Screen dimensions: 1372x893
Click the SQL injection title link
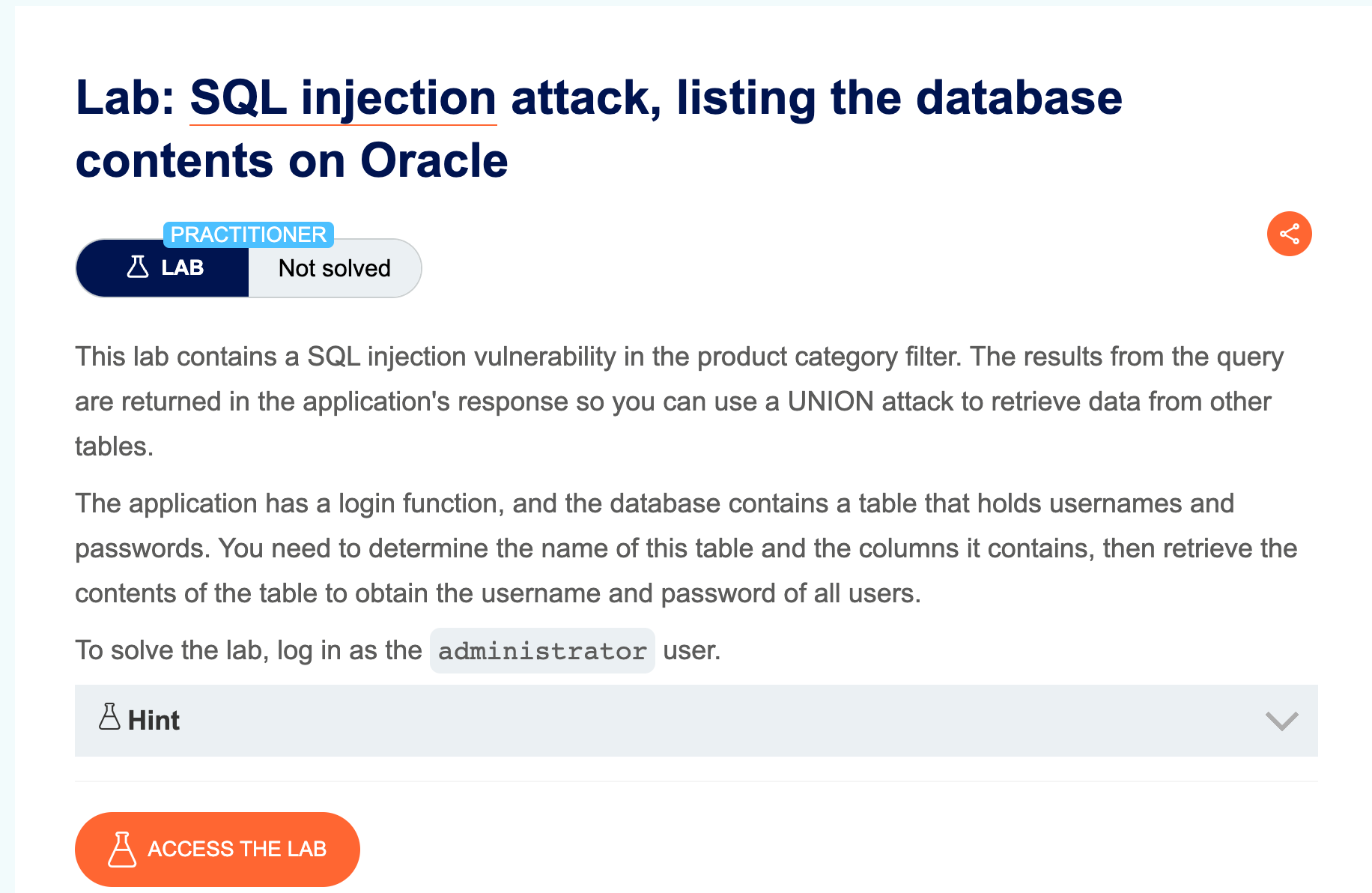point(343,98)
